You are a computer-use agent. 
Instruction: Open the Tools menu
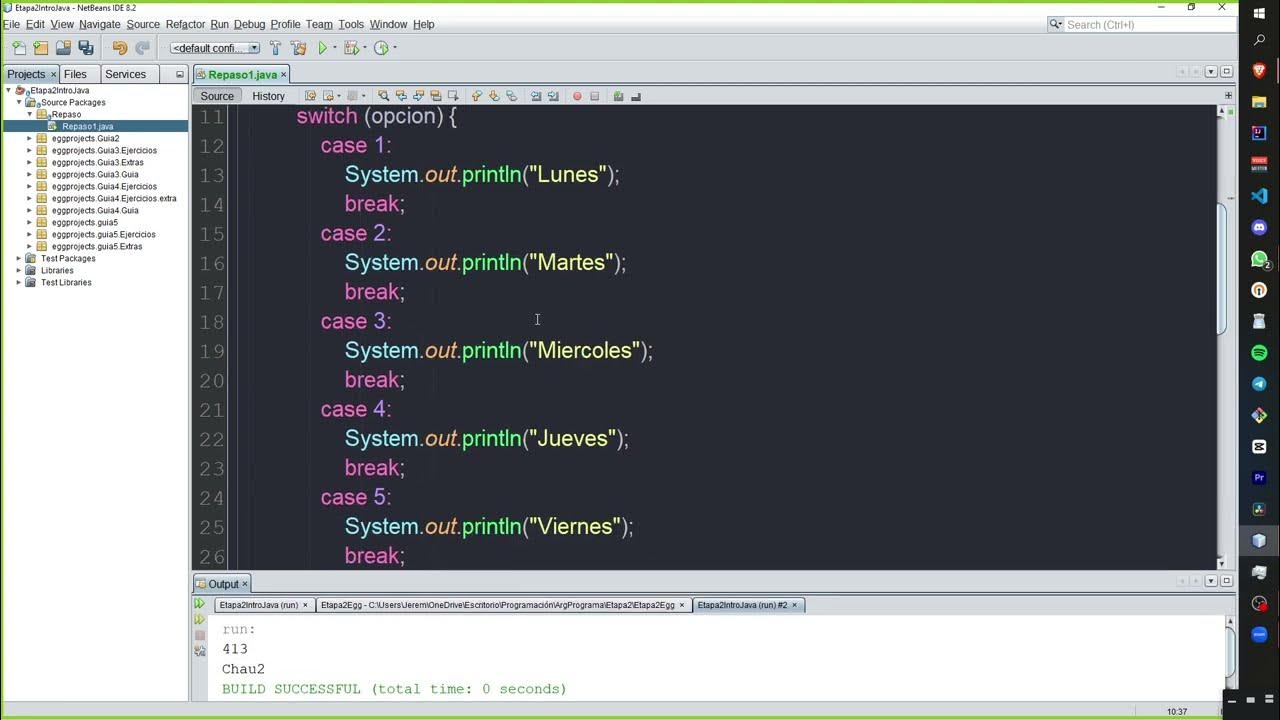pos(351,24)
